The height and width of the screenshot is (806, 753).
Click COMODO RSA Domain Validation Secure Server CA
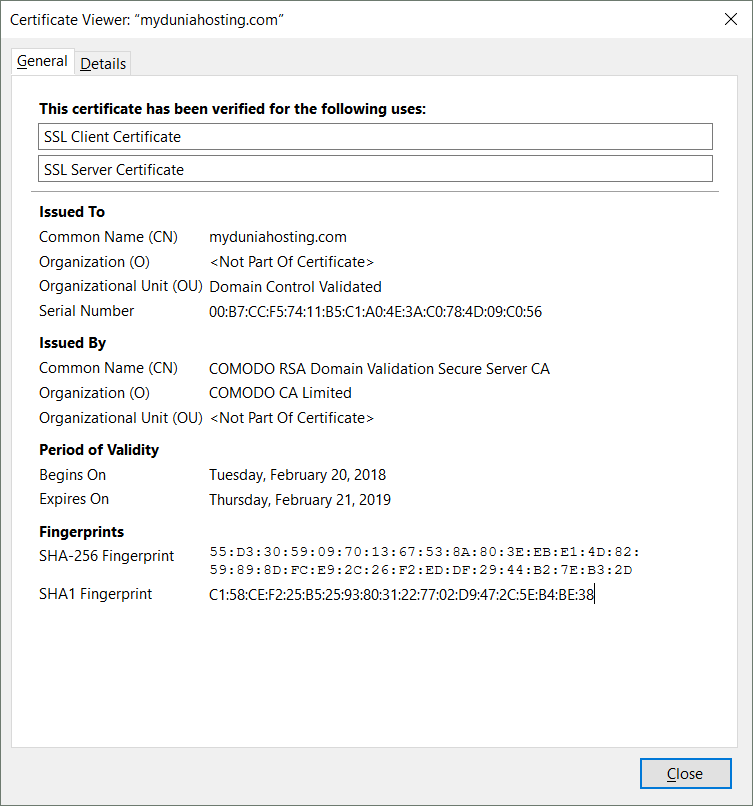379,369
